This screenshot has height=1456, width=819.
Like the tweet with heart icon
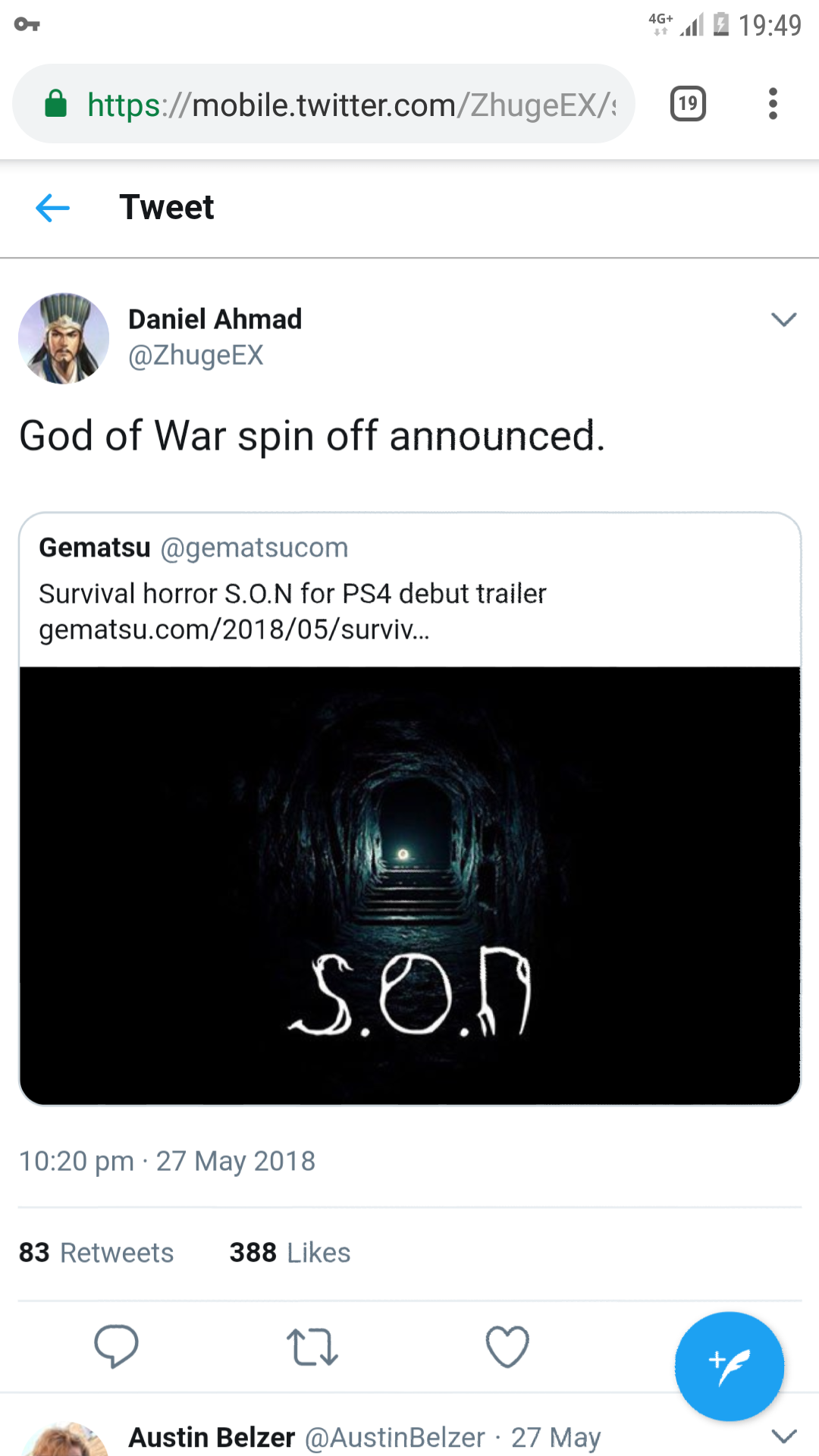[x=507, y=1347]
